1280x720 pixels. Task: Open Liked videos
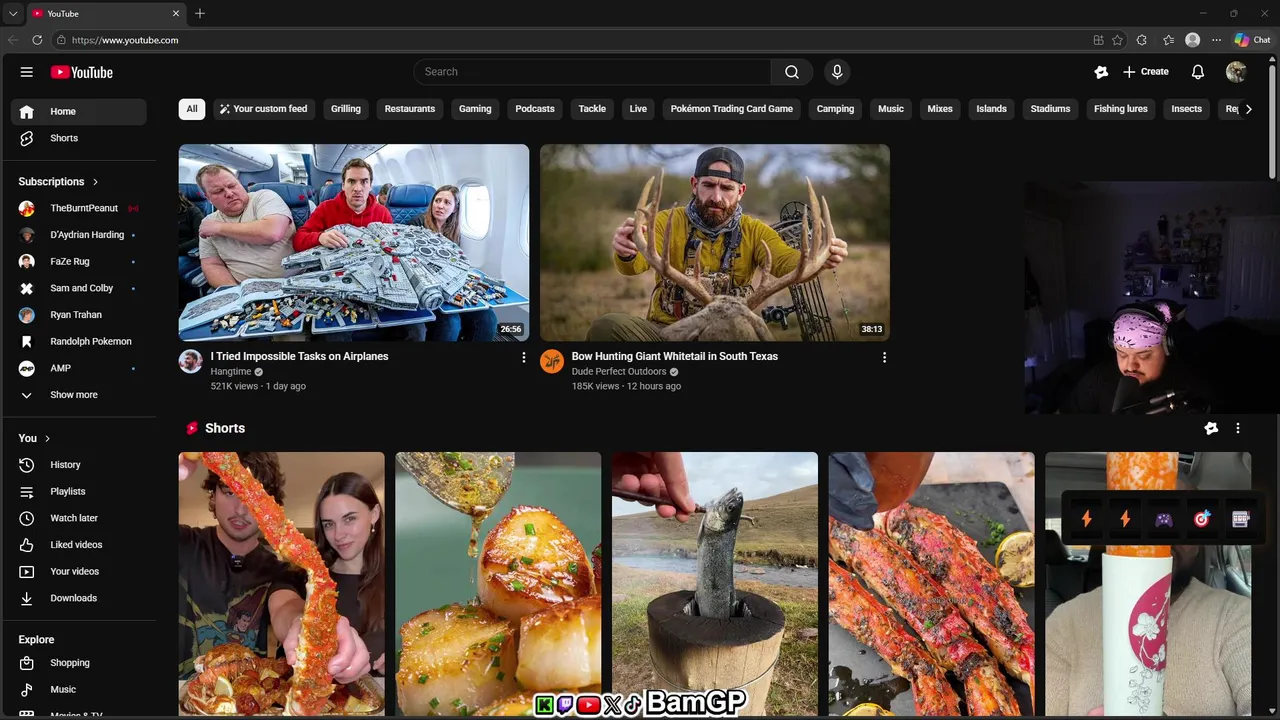pos(79,545)
